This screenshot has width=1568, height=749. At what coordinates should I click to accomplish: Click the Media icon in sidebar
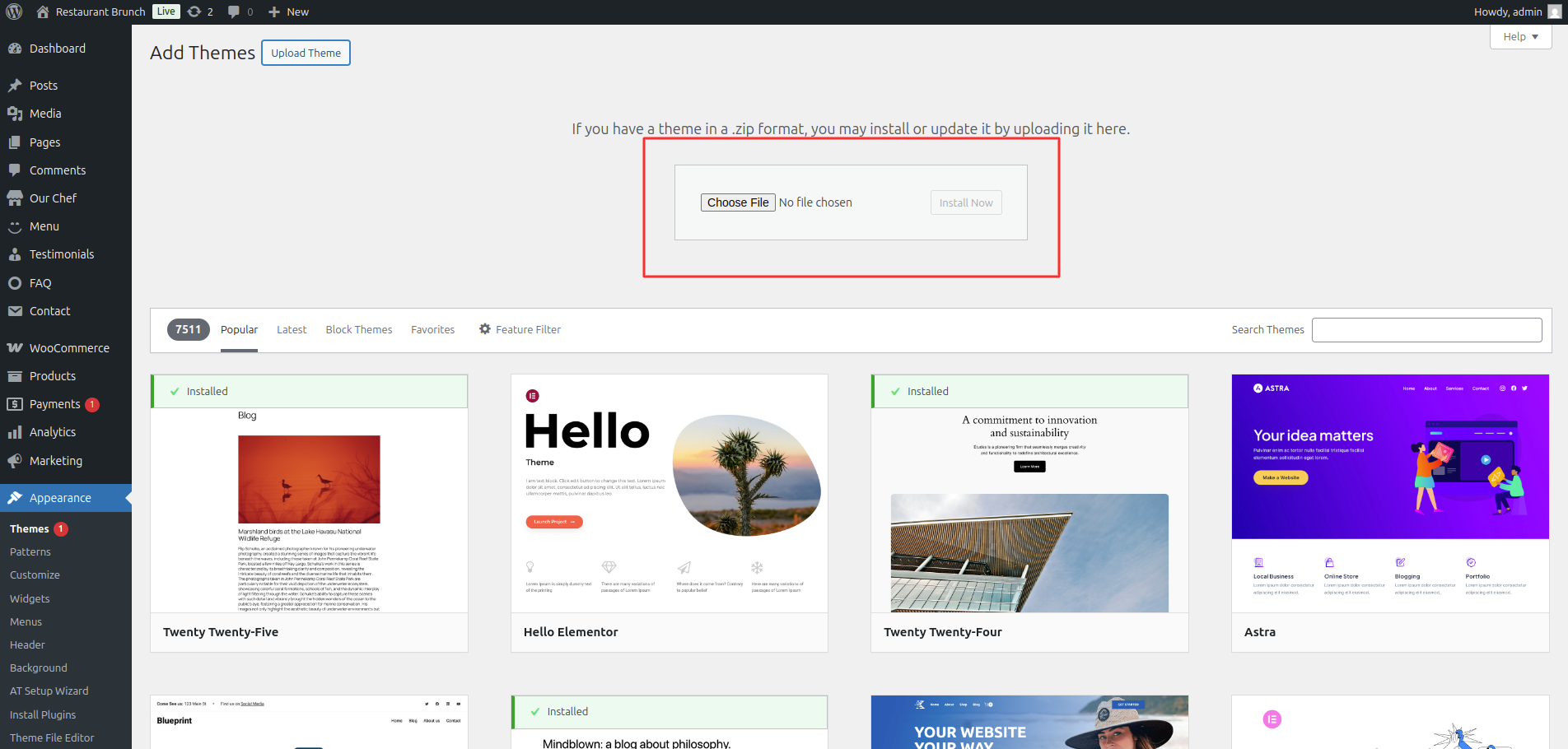[15, 114]
